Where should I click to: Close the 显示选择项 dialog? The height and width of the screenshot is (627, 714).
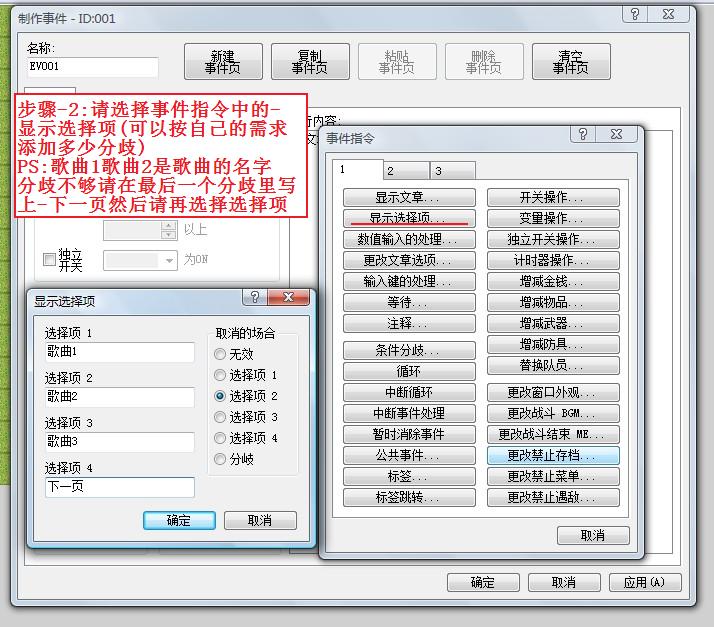pos(288,297)
